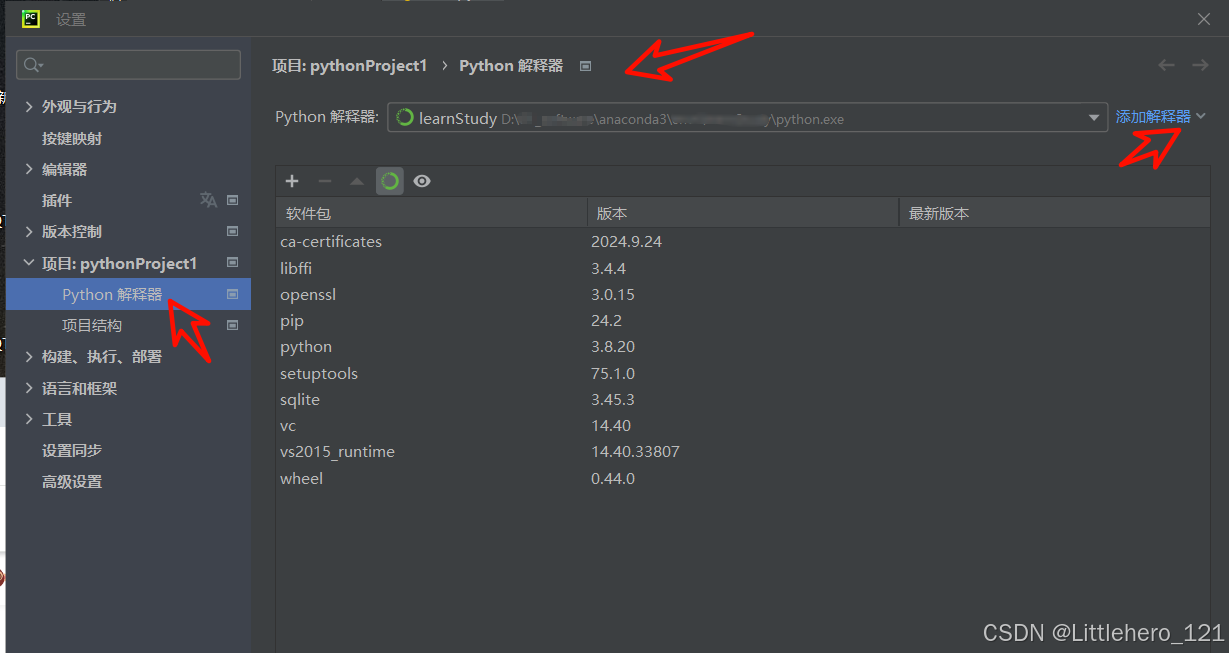1229x653 pixels.
Task: Sort by the 版本 column header
Action: click(x=743, y=213)
